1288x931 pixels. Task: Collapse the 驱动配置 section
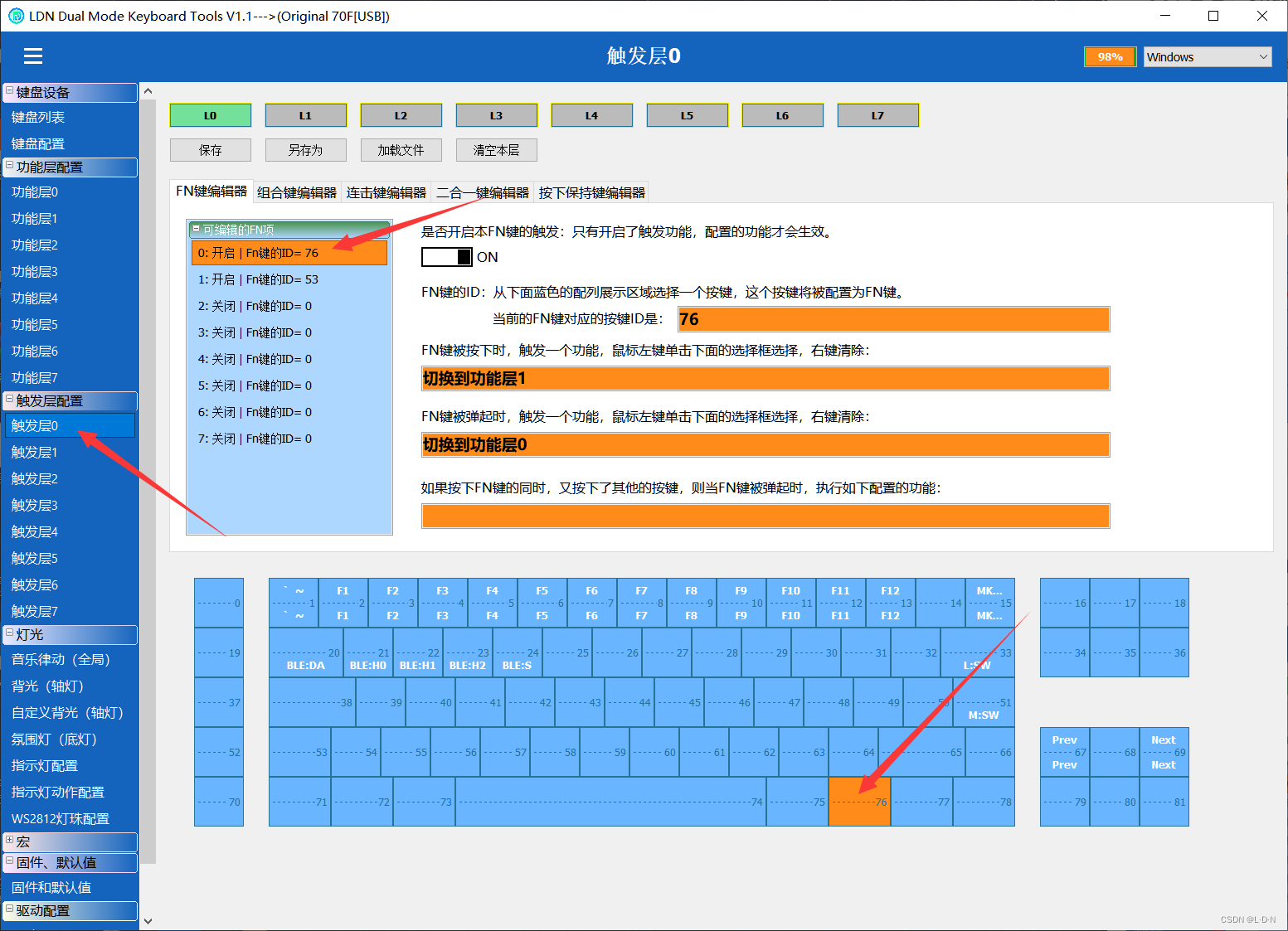click(10, 909)
